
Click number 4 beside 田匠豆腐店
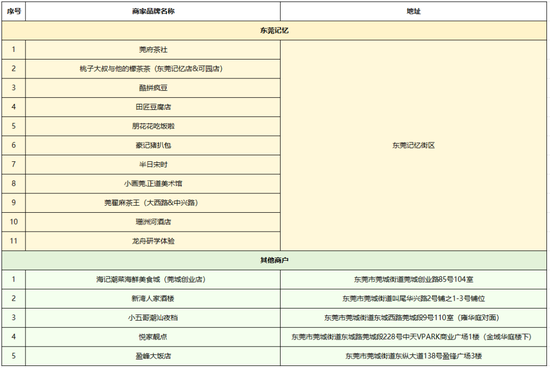point(14,107)
